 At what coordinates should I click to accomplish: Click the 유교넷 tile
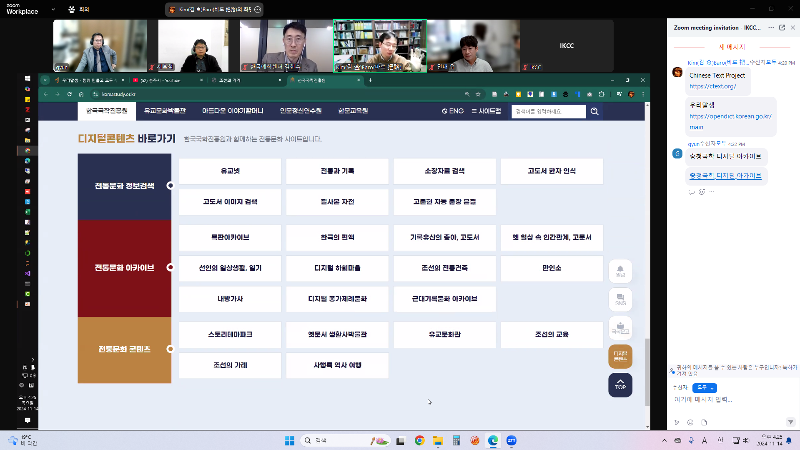pos(230,172)
